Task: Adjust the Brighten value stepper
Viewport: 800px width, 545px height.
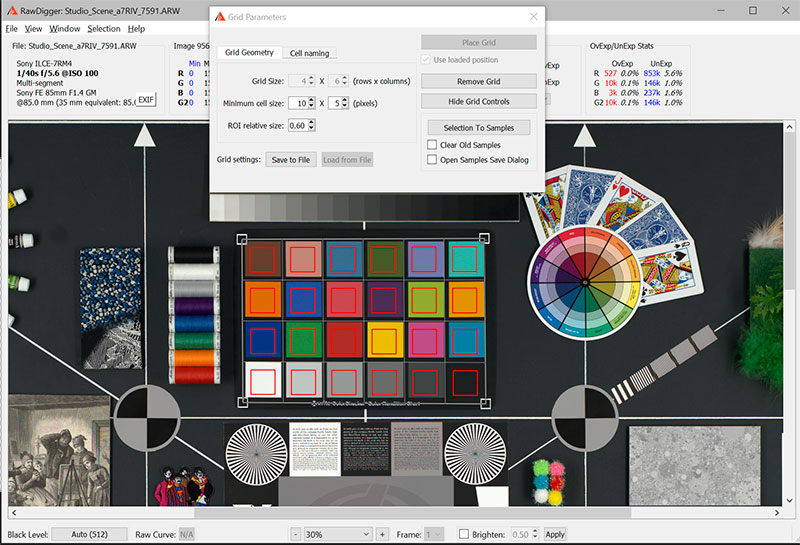Action: pos(535,534)
